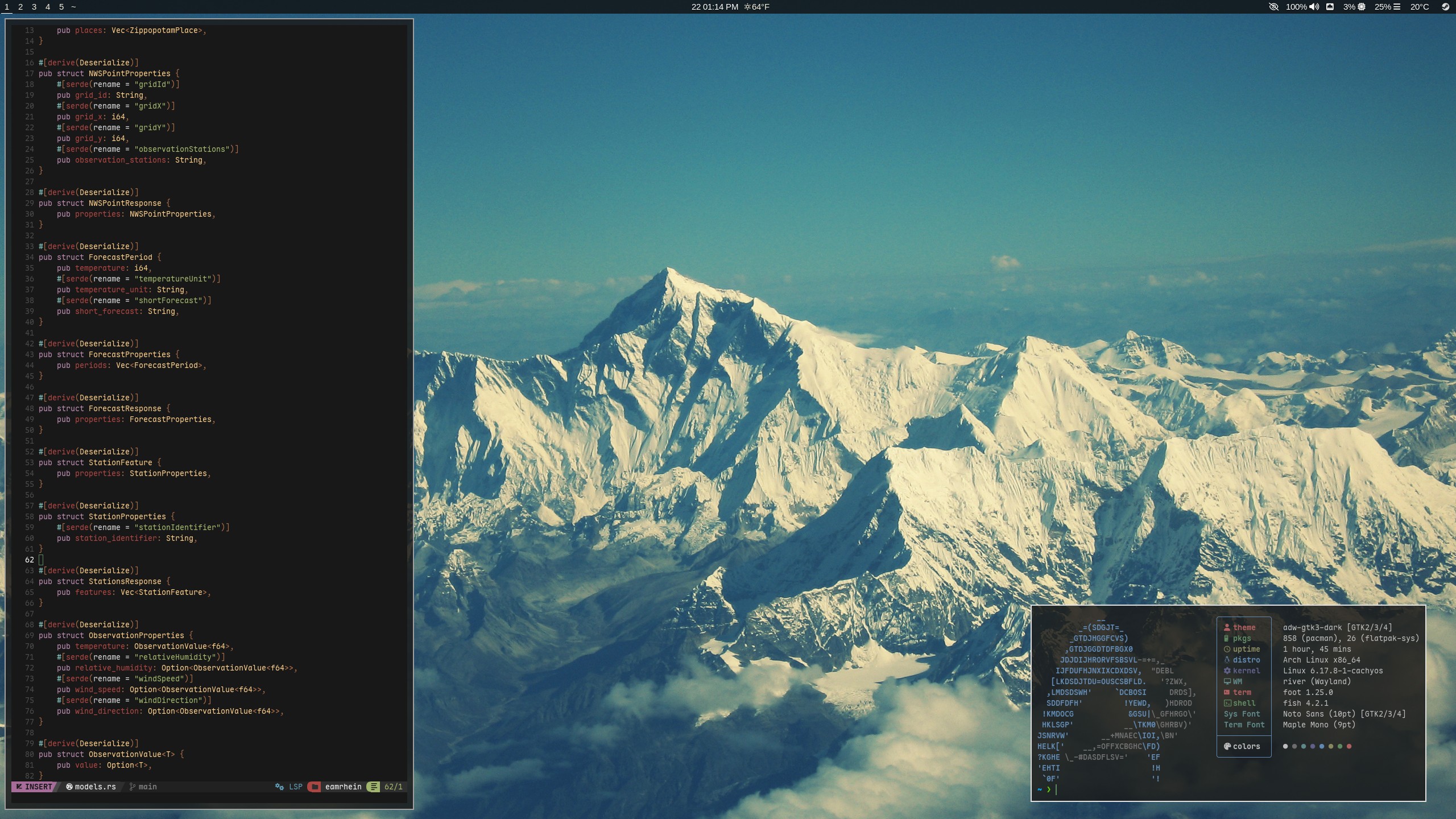Switch to workspace 3

point(34,7)
